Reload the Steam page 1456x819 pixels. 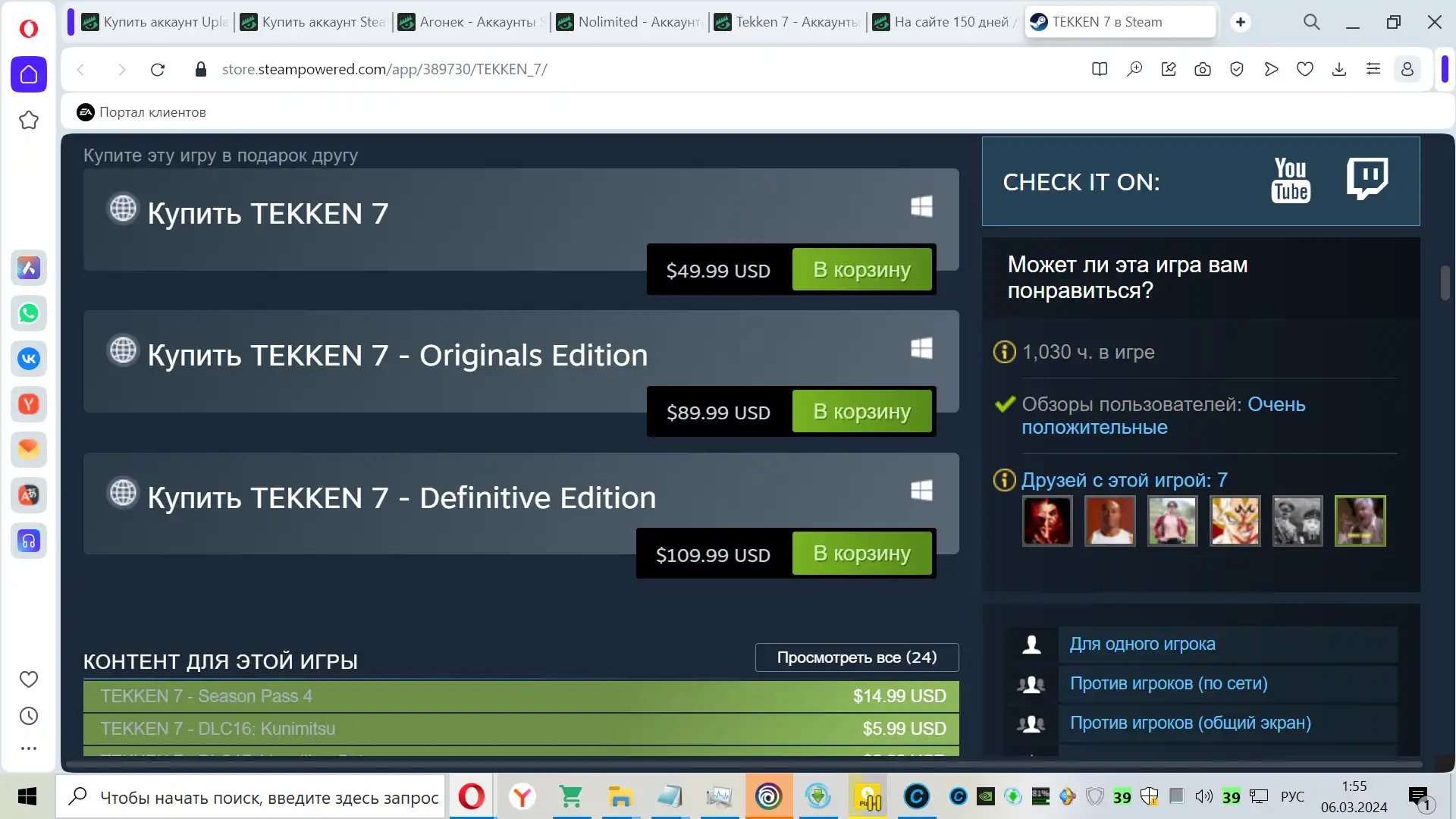pos(158,70)
